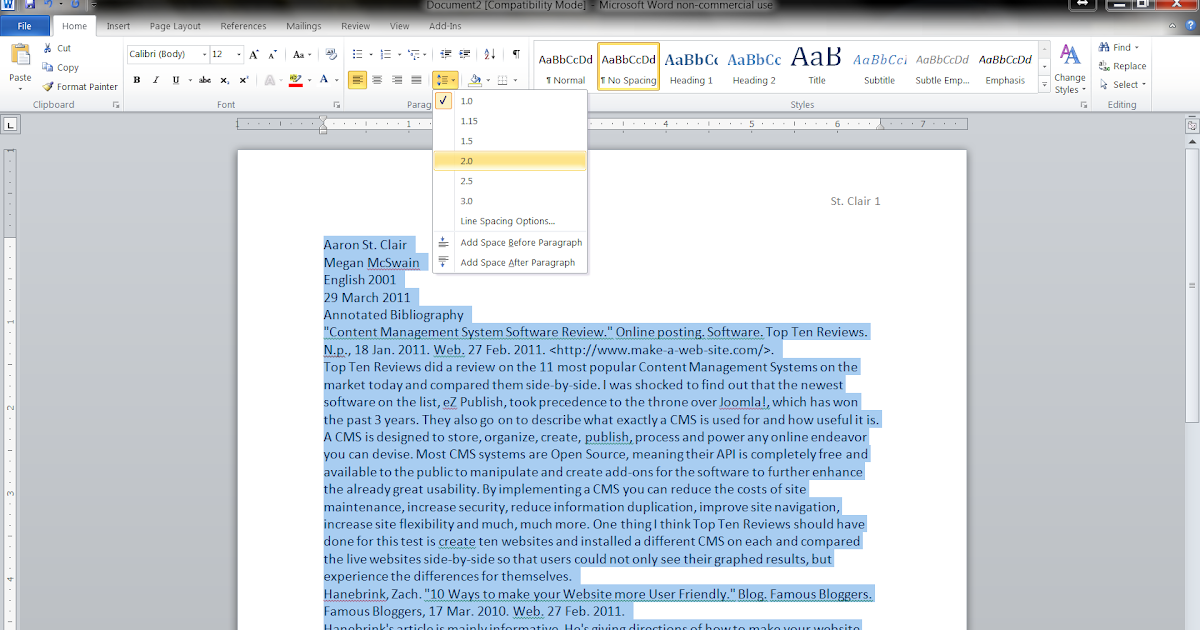Open Word Help question mark
Image resolution: width=1200 pixels, height=630 pixels.
(1190, 25)
